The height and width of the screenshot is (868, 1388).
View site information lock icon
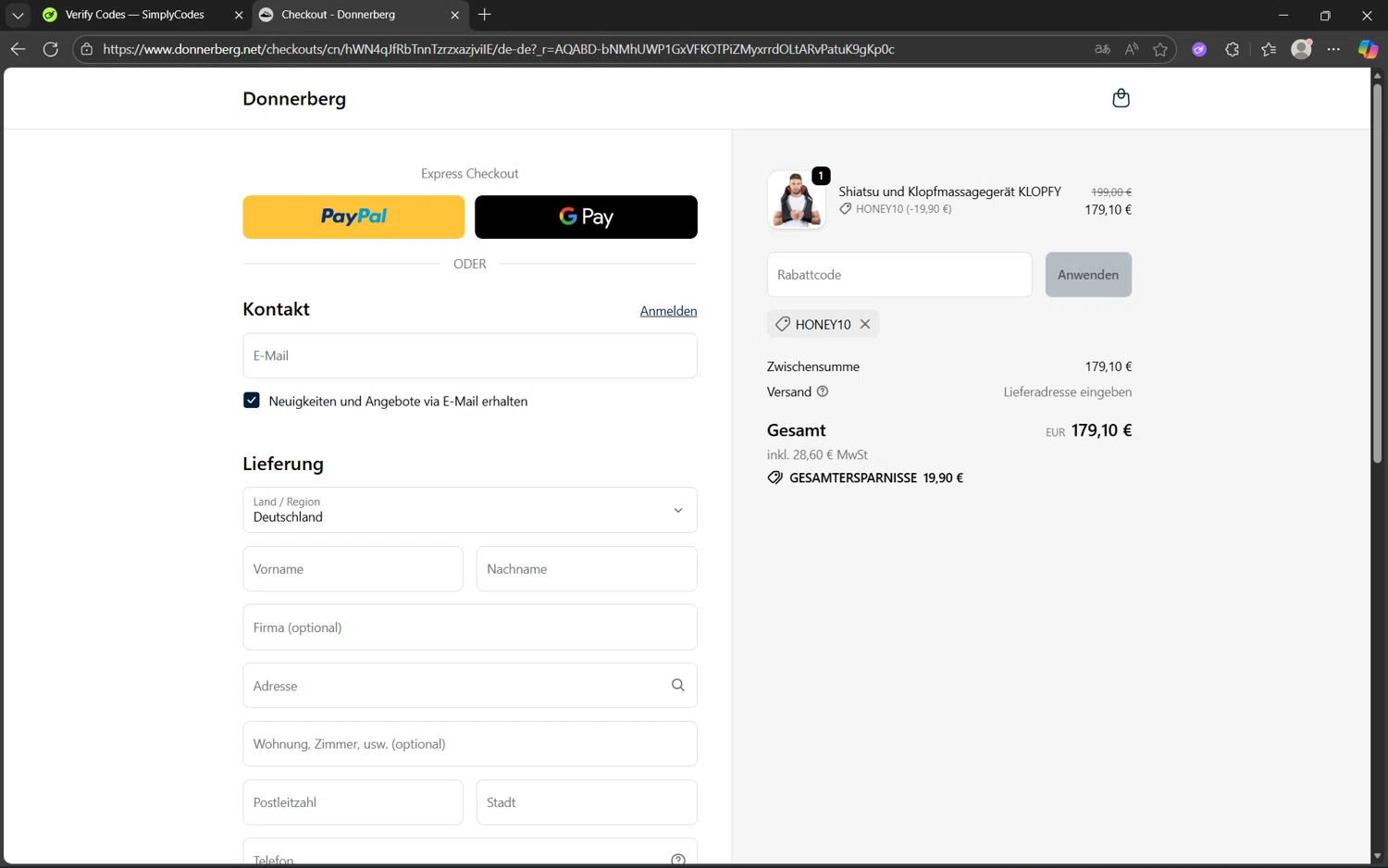pyautogui.click(x=87, y=49)
